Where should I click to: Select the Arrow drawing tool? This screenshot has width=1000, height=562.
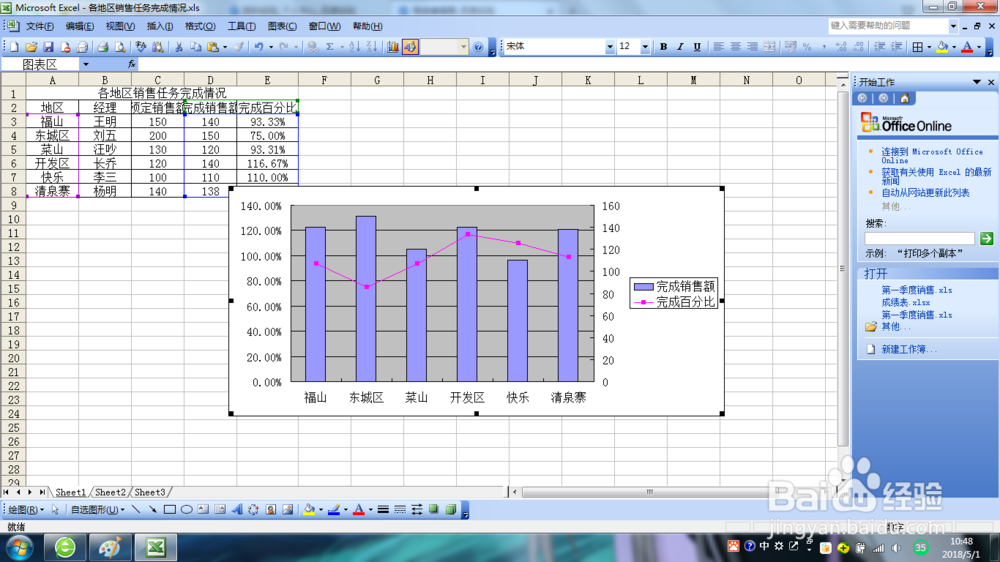click(152, 510)
